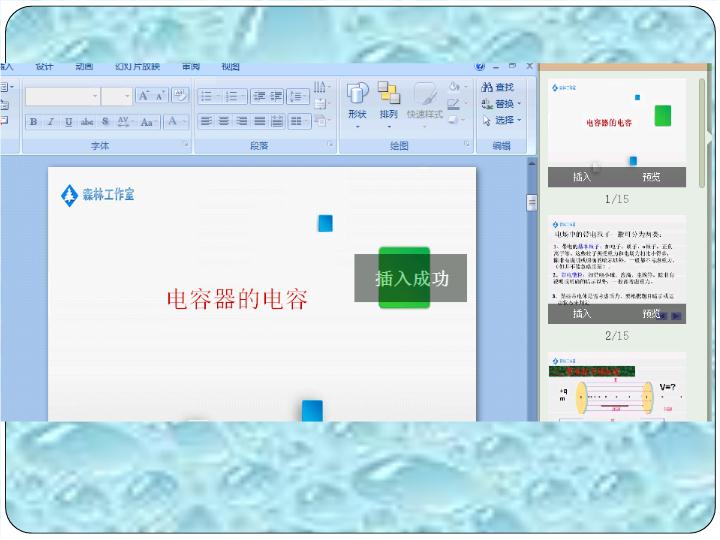The image size is (720, 540).
Task: Click the increase font size icon
Action: coord(143,96)
